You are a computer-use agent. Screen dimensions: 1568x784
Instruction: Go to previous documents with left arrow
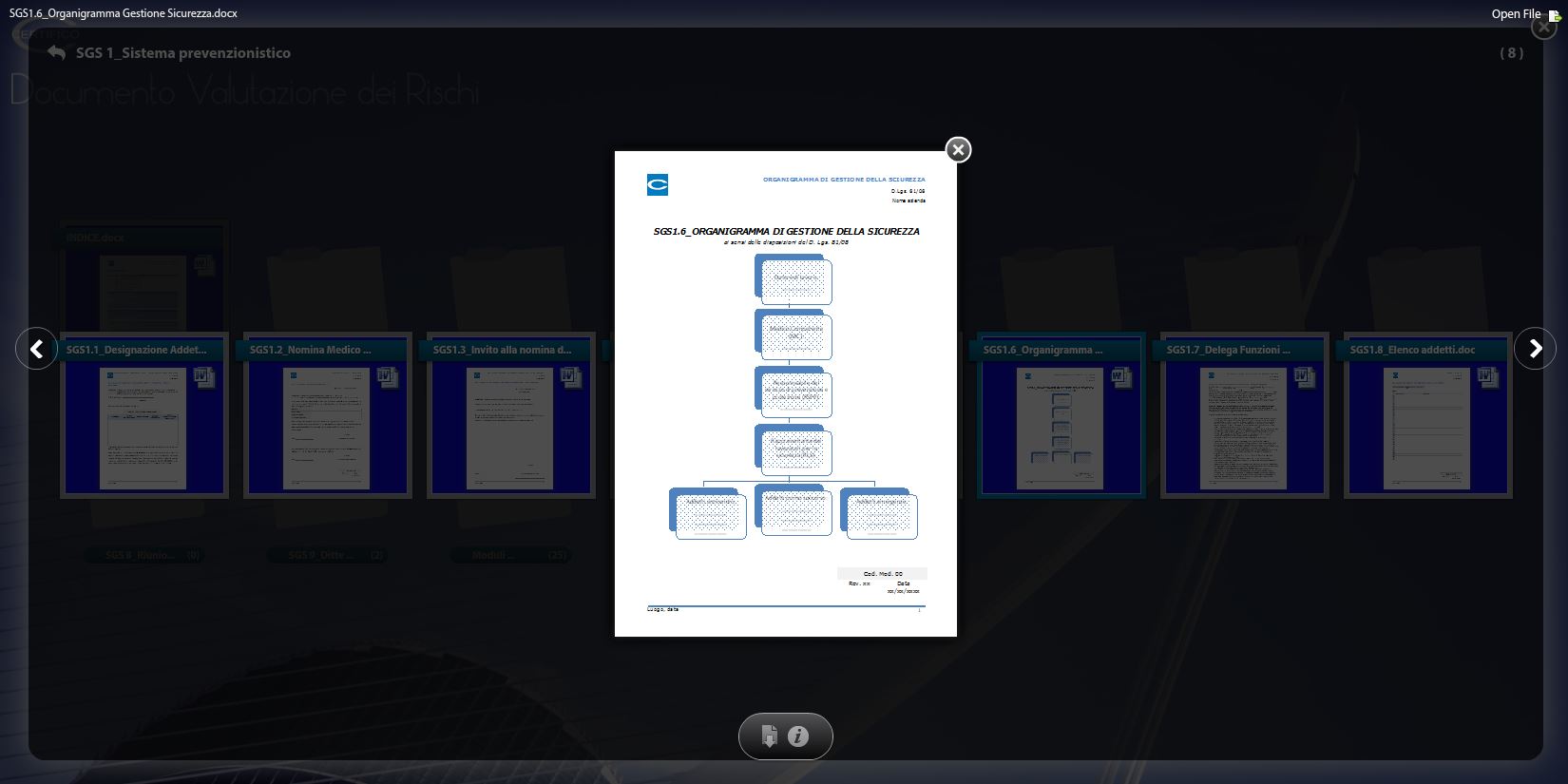coord(37,349)
